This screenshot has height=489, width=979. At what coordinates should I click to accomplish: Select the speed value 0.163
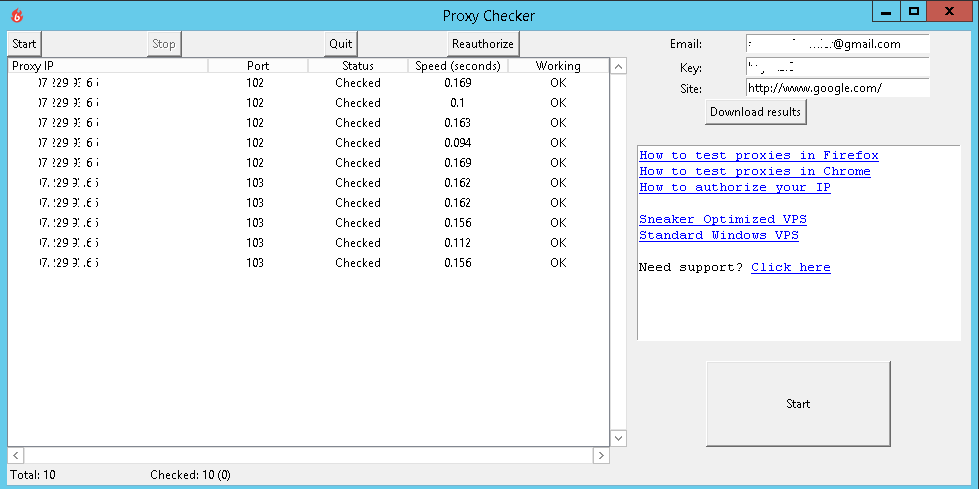coord(458,122)
